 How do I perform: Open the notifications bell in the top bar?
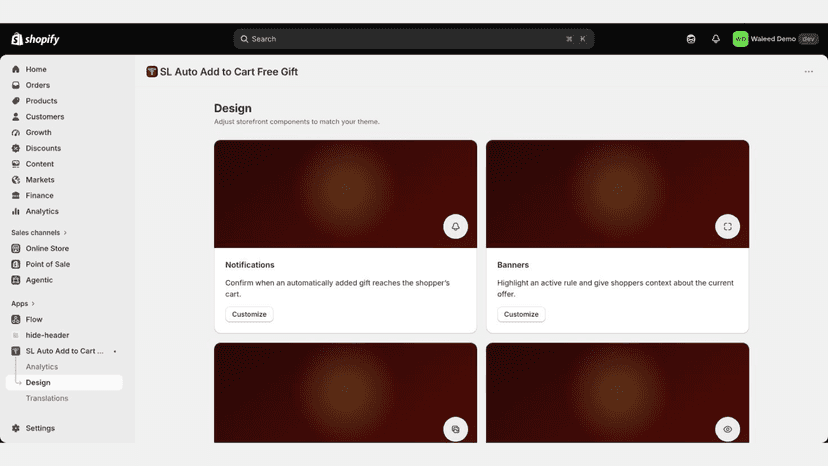pos(716,39)
